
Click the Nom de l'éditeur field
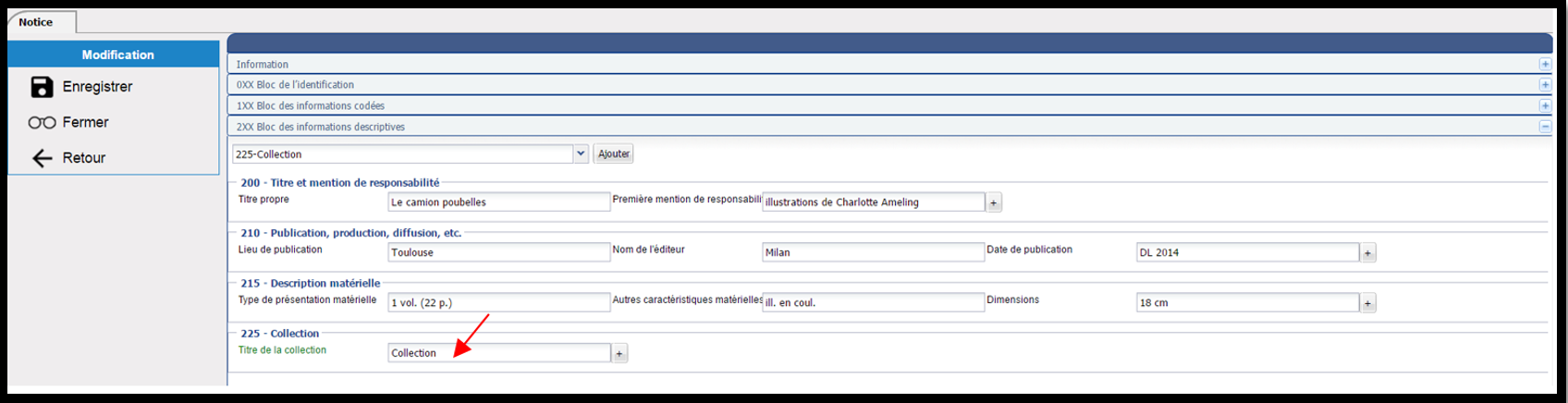[874, 252]
